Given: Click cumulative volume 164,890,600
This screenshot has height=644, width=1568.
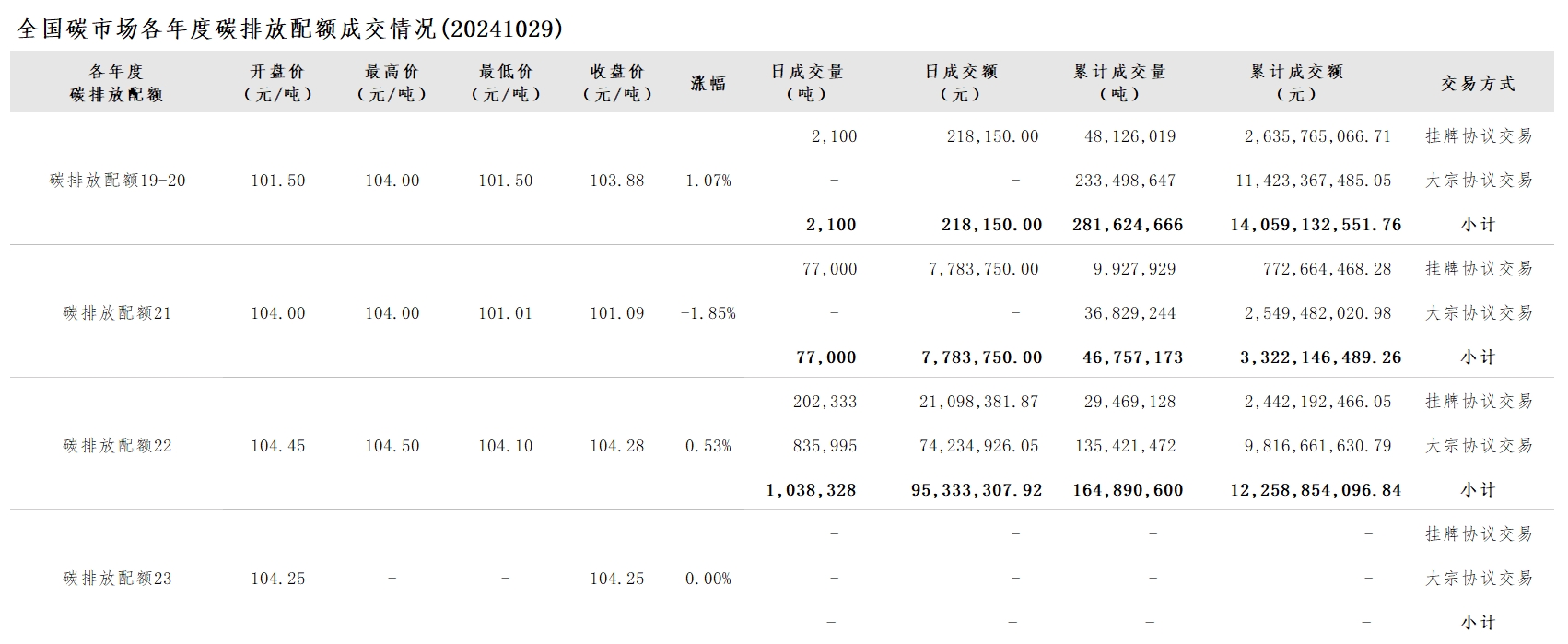Looking at the screenshot, I should tap(1128, 490).
